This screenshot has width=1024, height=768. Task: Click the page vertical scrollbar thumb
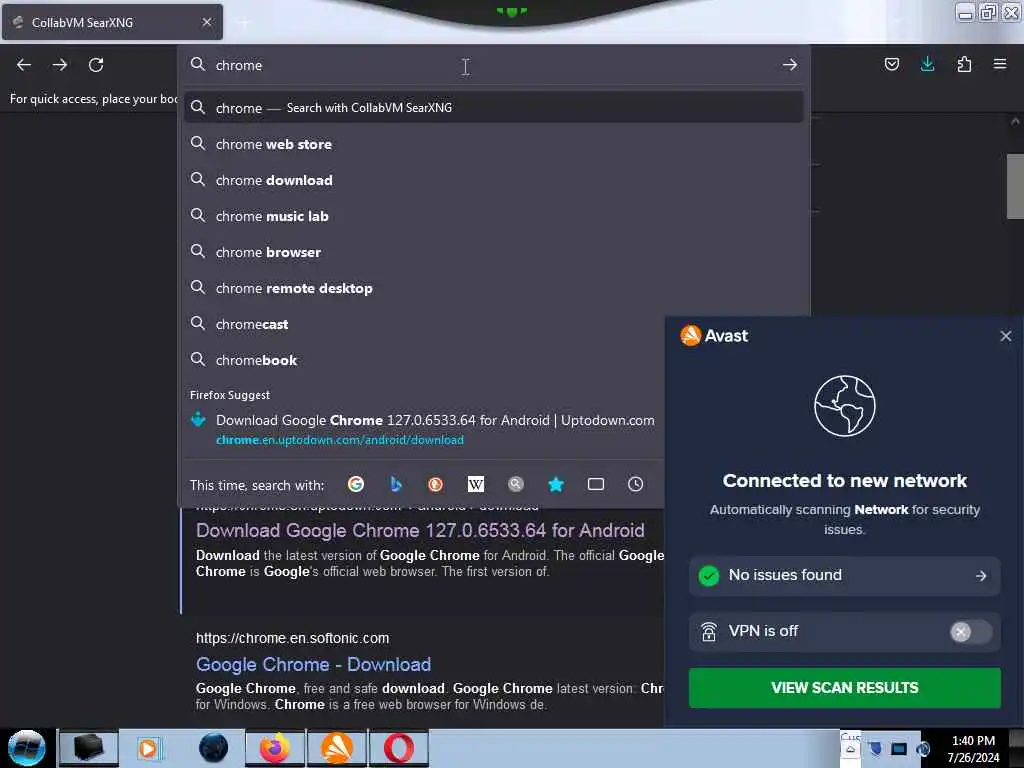(1015, 186)
